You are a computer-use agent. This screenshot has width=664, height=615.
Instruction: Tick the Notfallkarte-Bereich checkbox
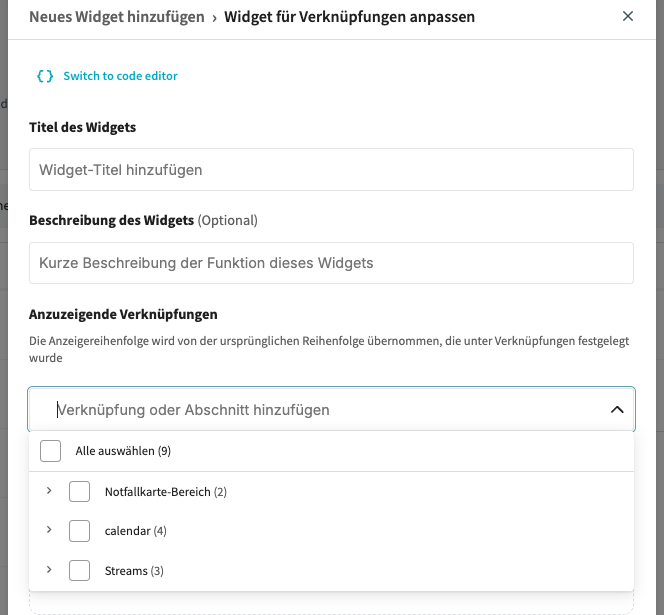pyautogui.click(x=80, y=492)
